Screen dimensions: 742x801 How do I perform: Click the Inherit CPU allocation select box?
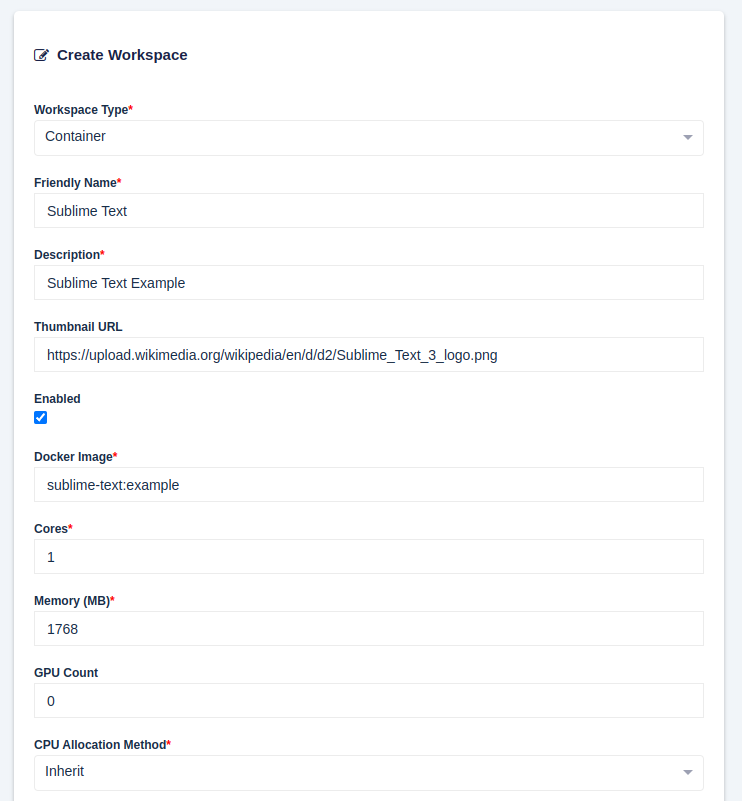(x=369, y=773)
